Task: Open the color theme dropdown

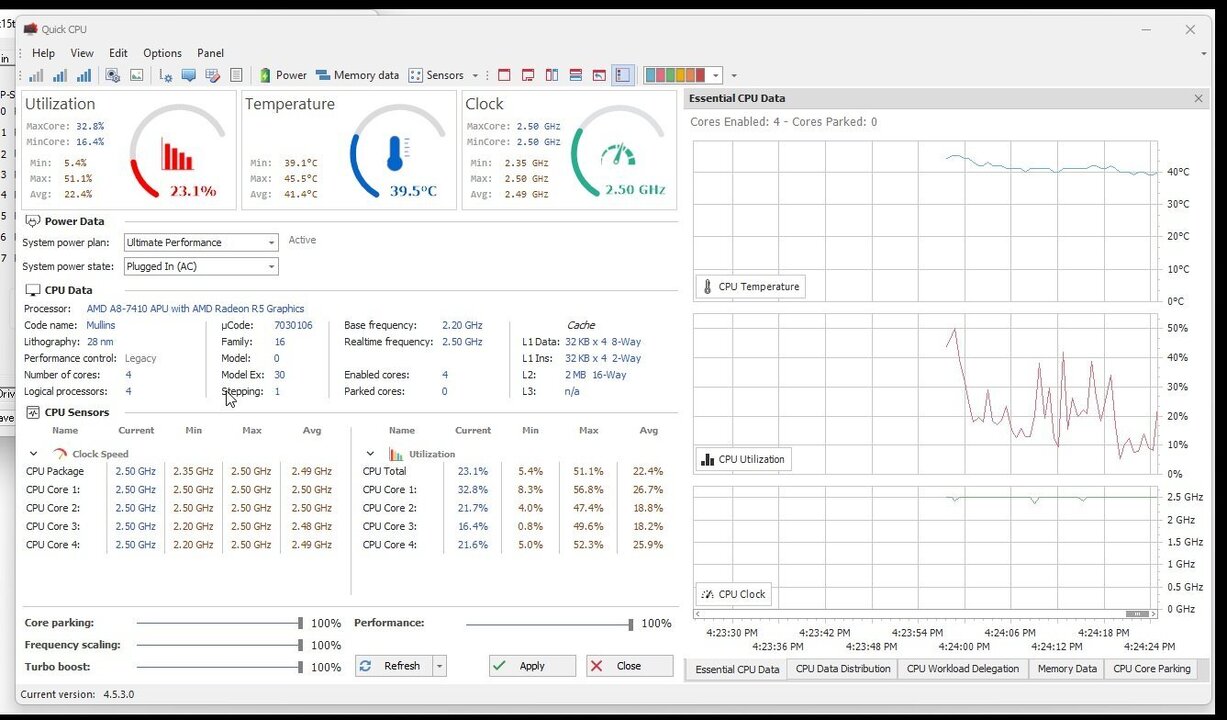Action: point(715,75)
